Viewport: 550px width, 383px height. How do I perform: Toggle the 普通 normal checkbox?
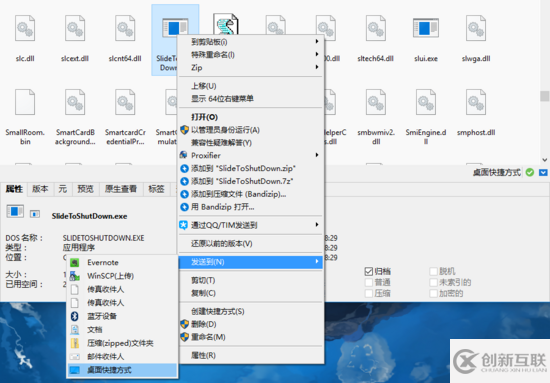click(x=369, y=282)
